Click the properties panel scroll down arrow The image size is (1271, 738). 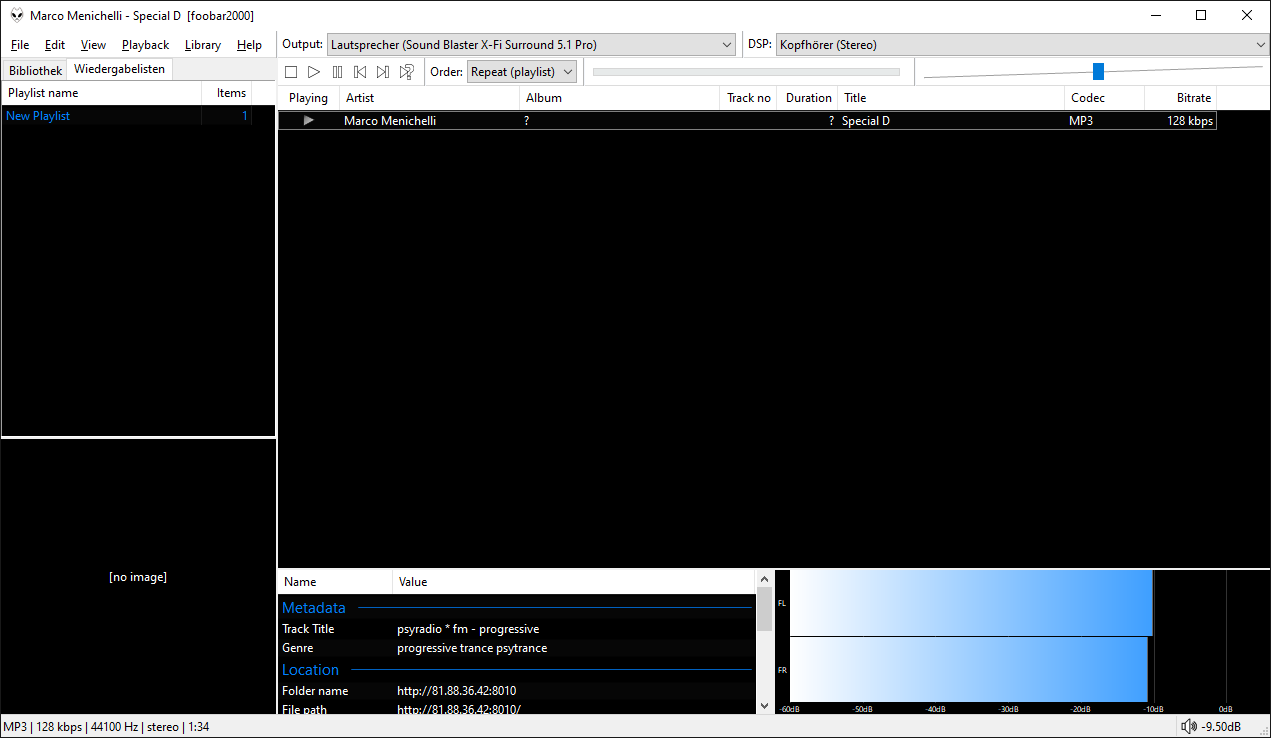point(765,706)
